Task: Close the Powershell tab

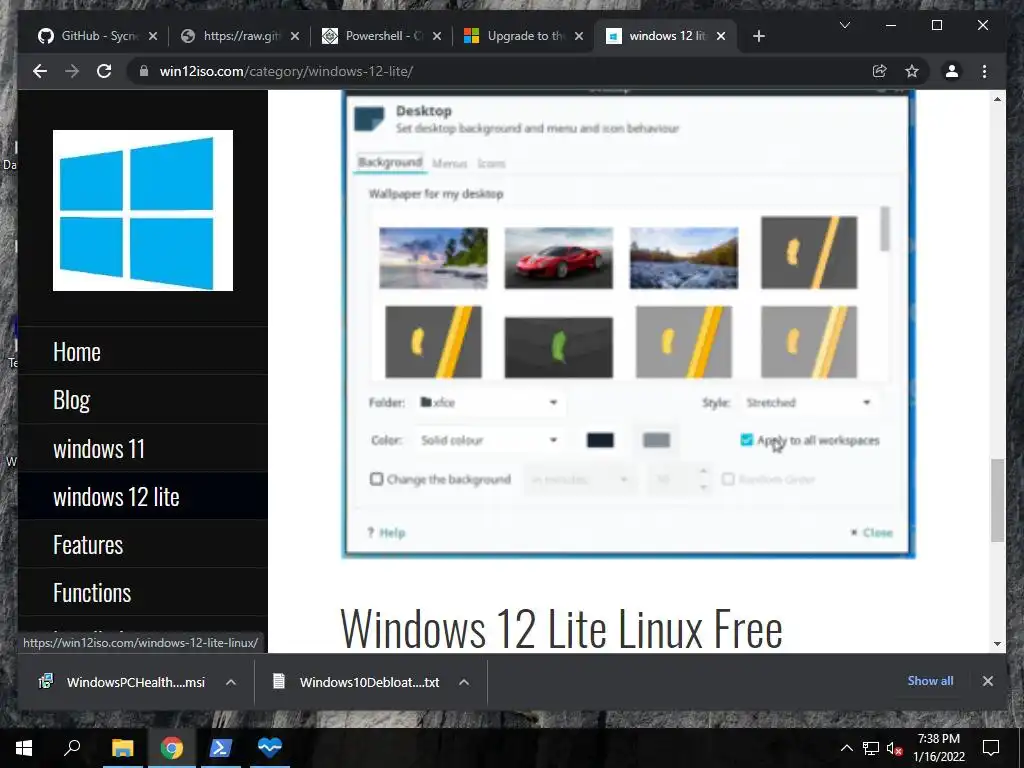Action: point(437,36)
